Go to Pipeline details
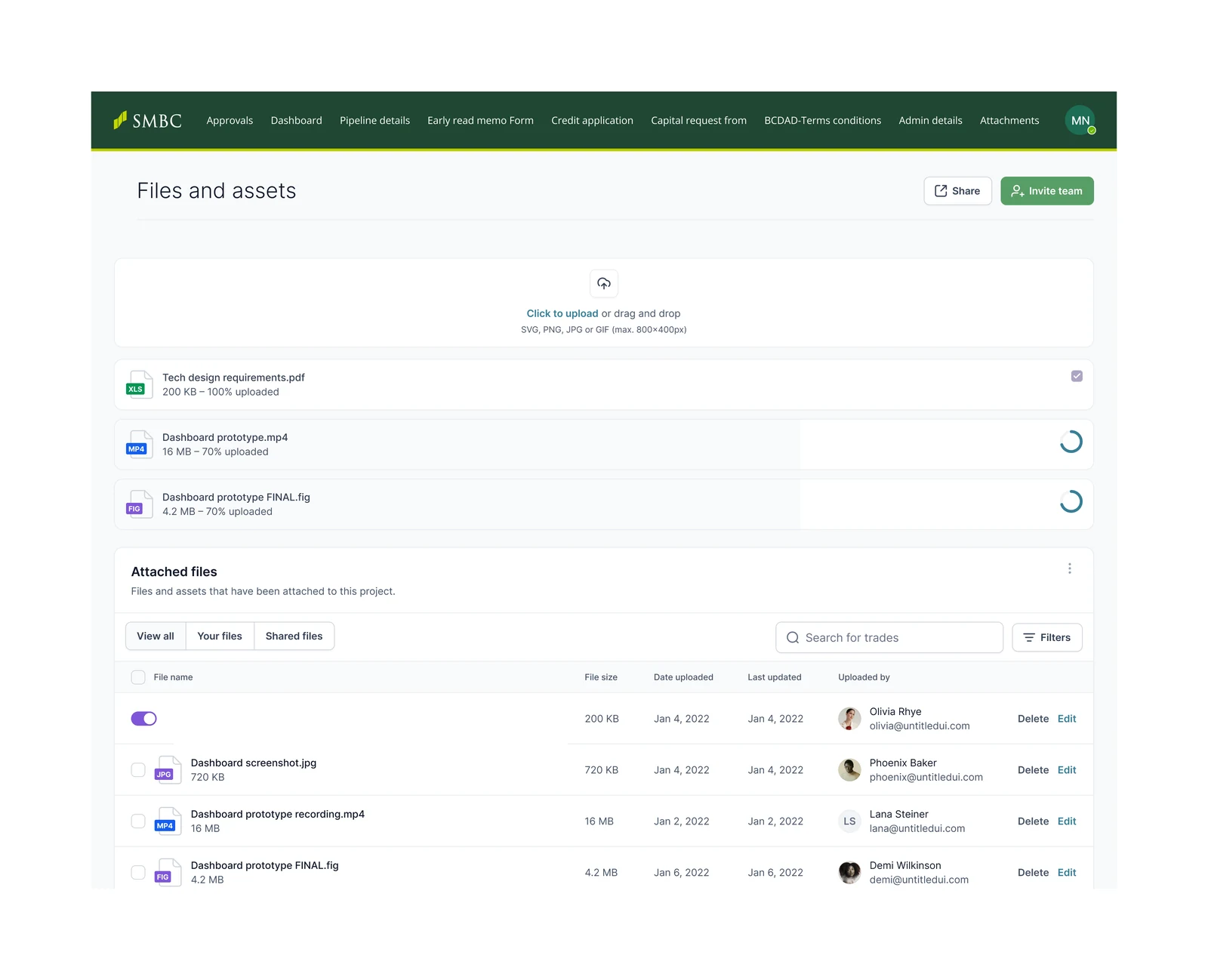1208x980 pixels. [x=374, y=121]
